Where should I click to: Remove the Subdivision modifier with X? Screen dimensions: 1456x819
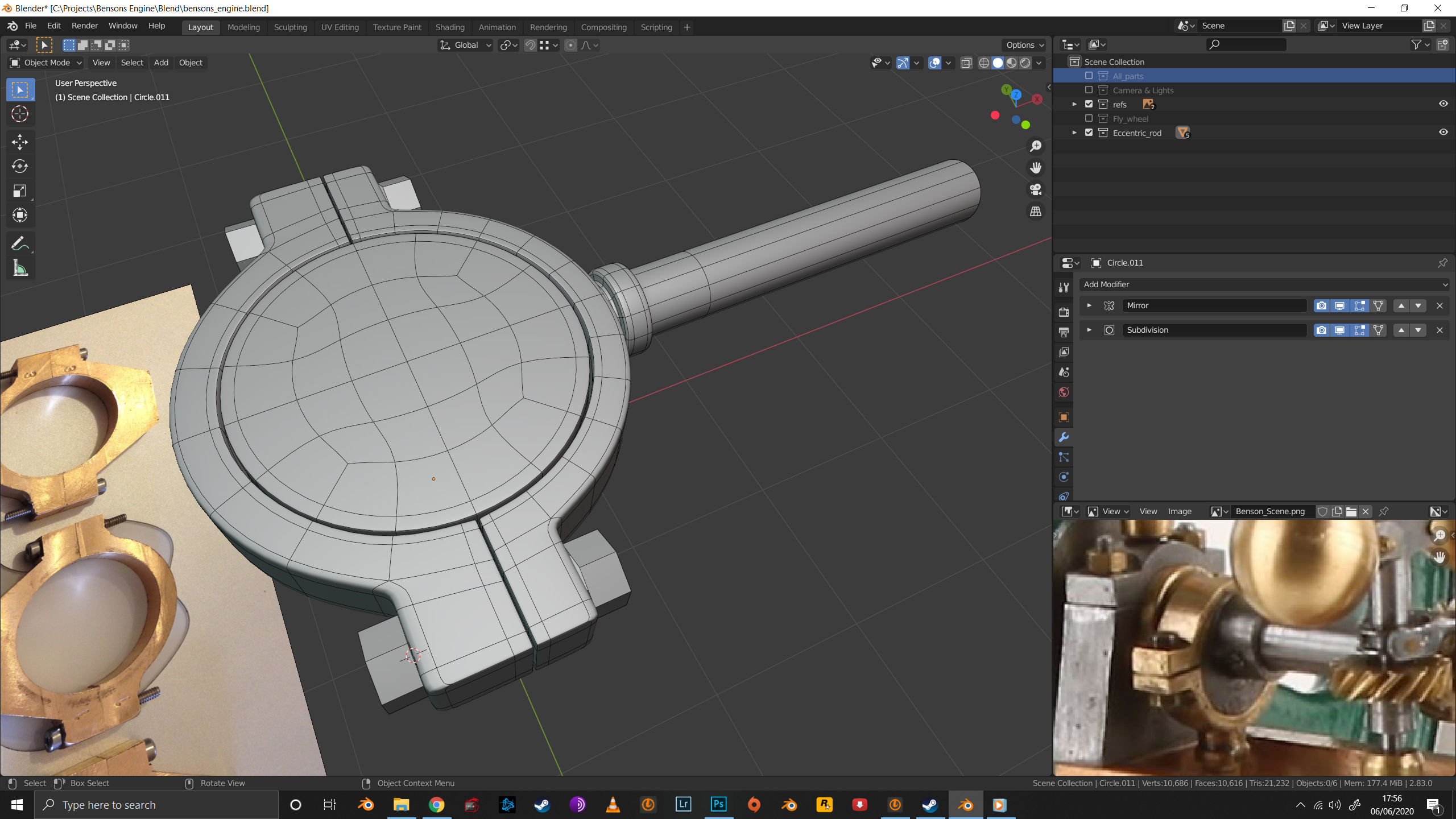coord(1440,330)
